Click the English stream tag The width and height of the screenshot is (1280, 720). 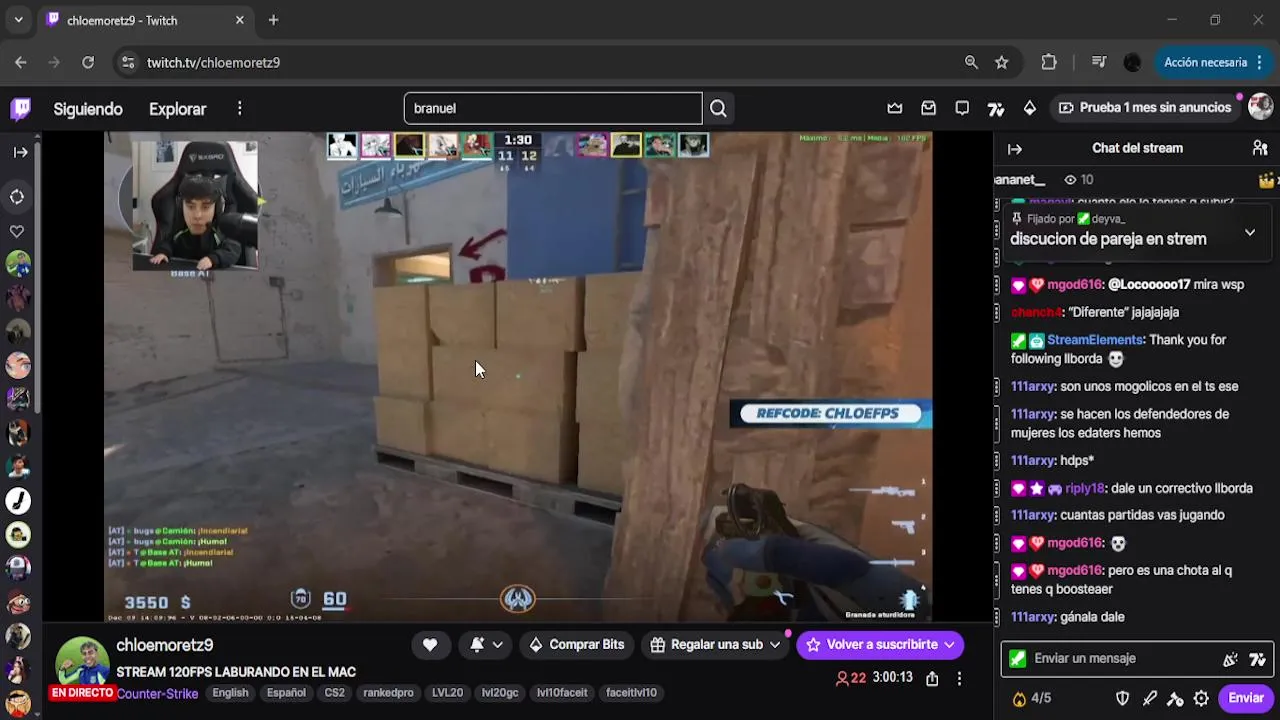(x=230, y=692)
